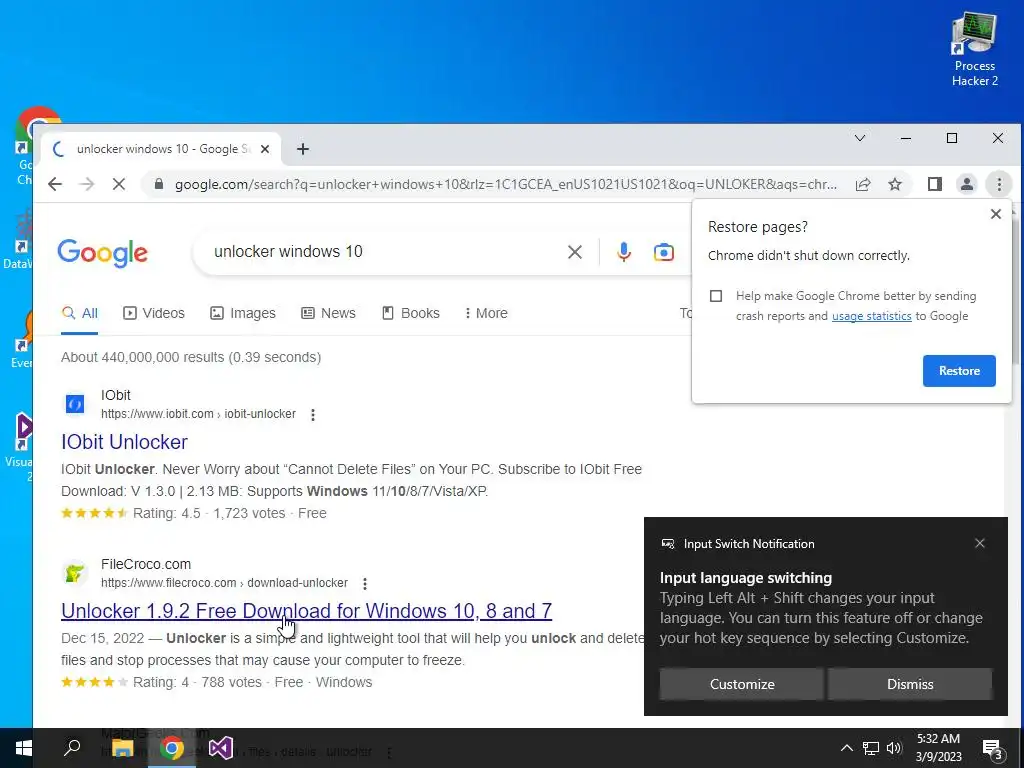Check the send crash reports checkbox

pyautogui.click(x=716, y=296)
